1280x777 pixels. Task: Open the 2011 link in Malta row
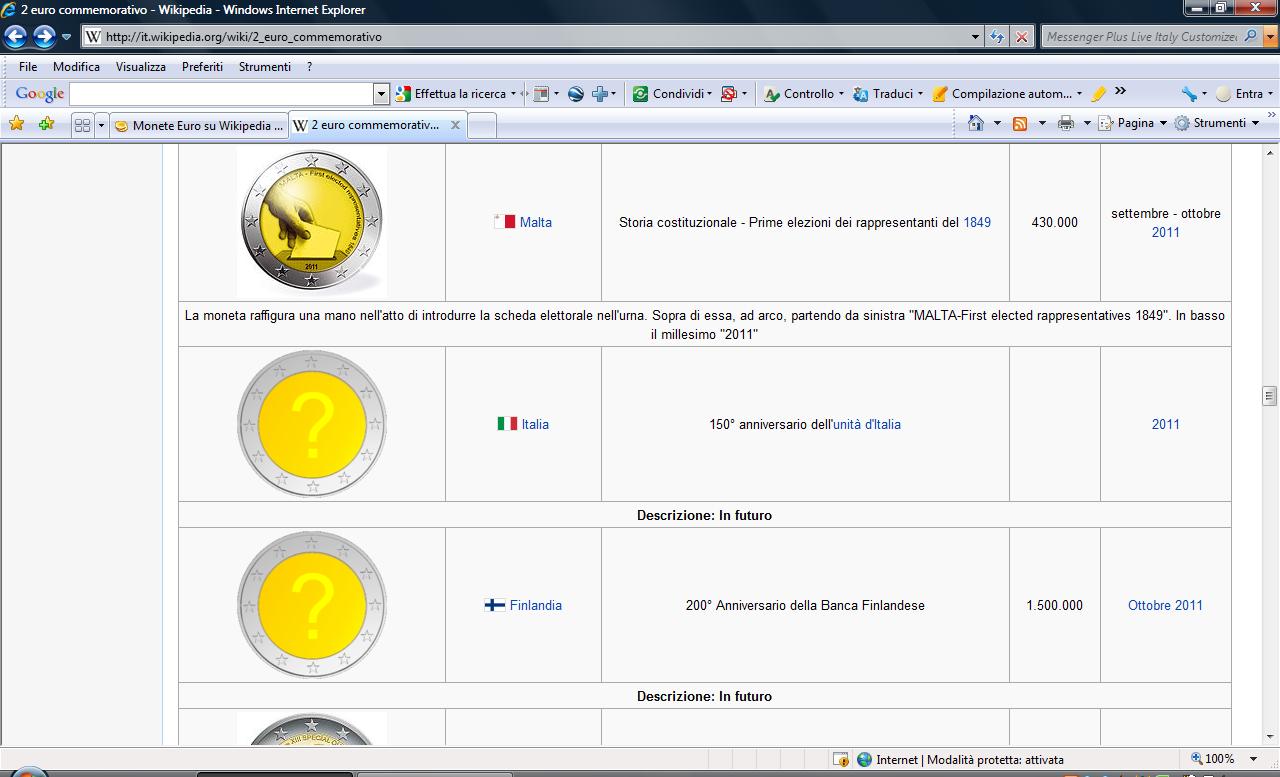pos(1165,232)
